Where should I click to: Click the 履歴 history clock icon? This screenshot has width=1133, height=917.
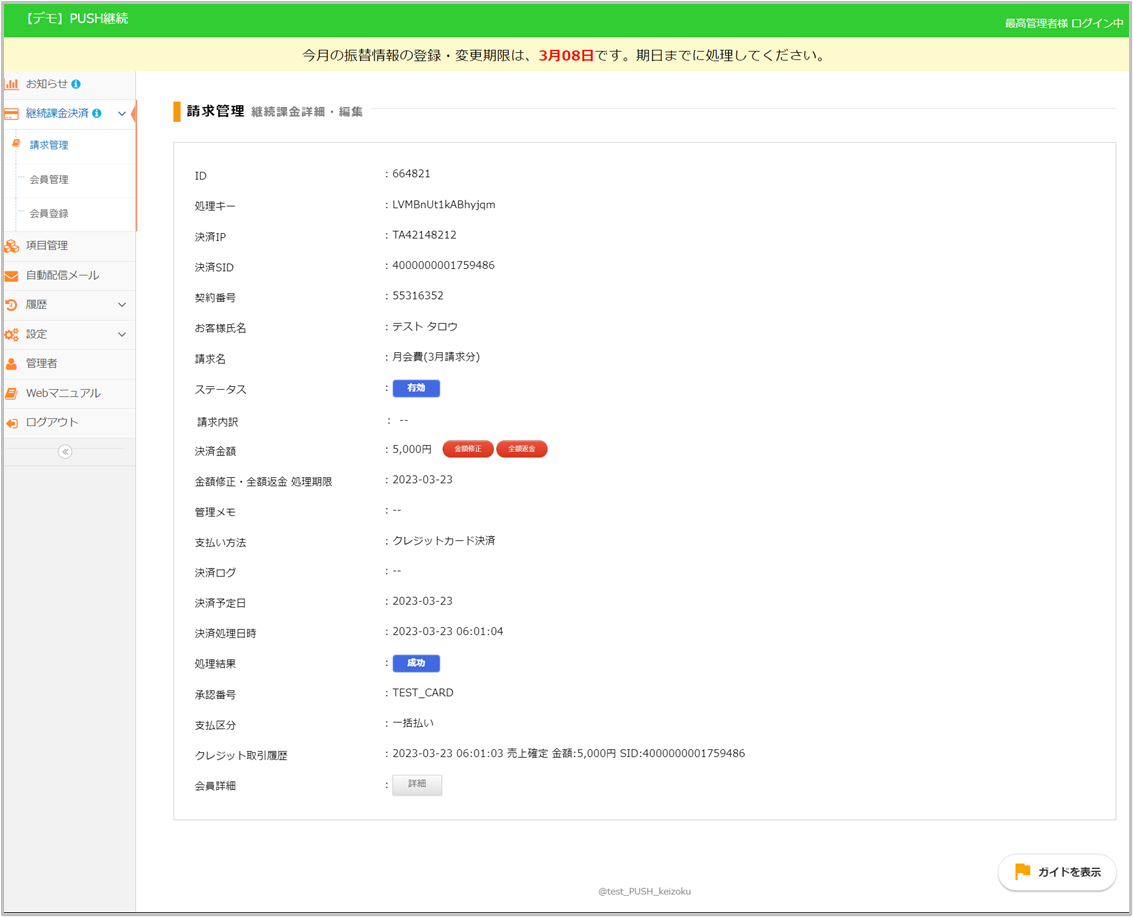tap(12, 305)
